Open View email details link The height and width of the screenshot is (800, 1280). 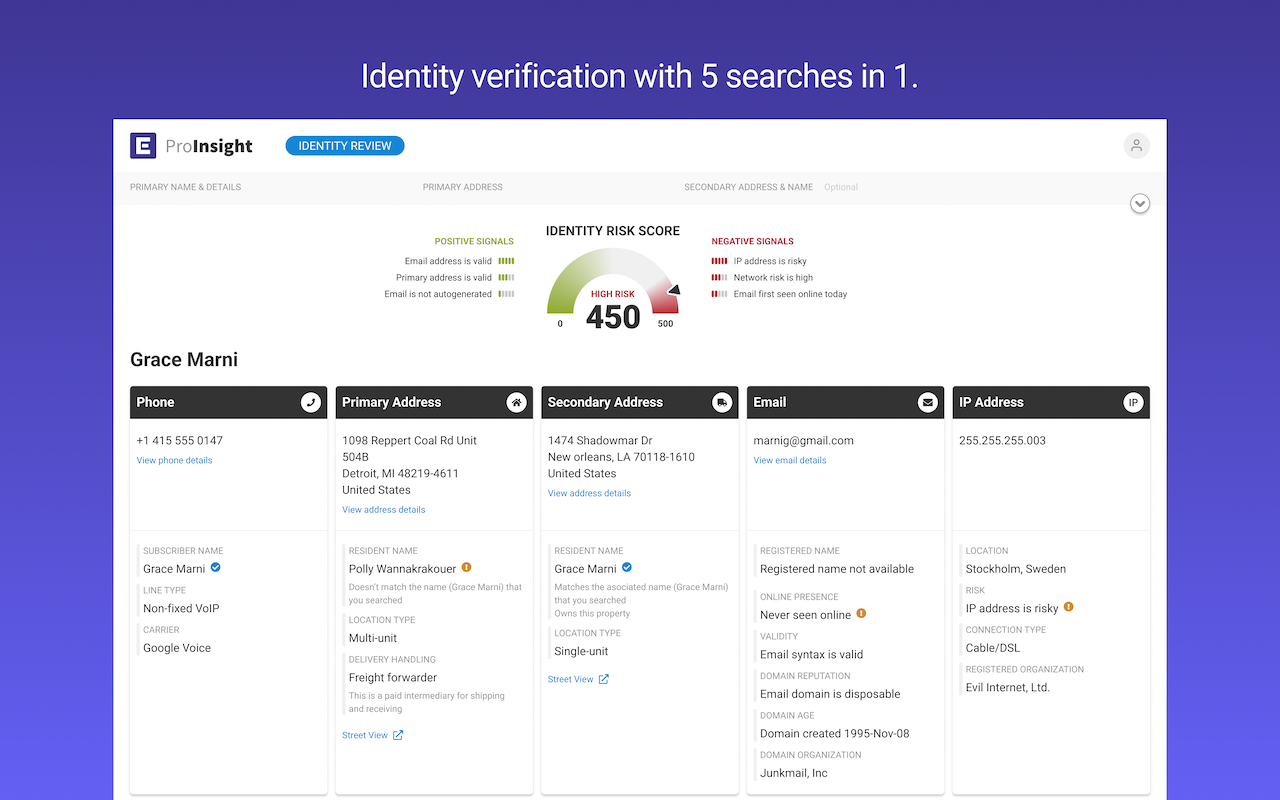click(789, 460)
